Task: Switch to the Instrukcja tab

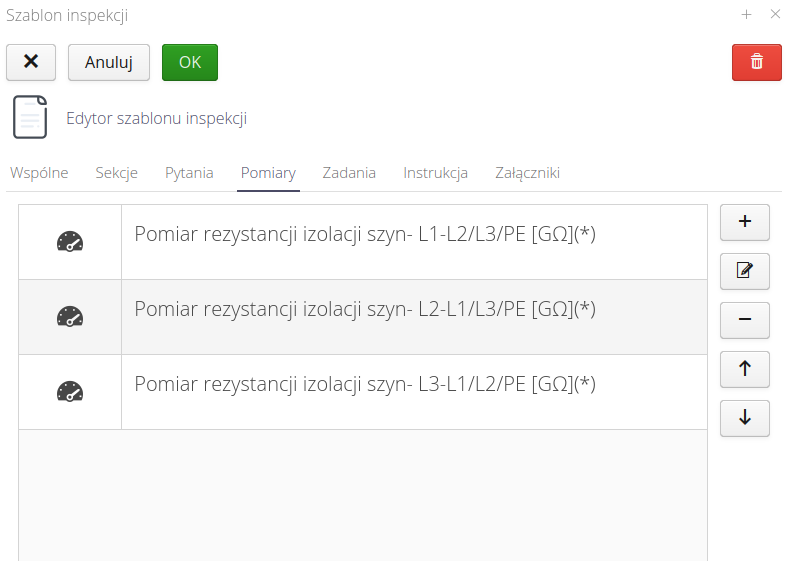Action: (x=435, y=173)
